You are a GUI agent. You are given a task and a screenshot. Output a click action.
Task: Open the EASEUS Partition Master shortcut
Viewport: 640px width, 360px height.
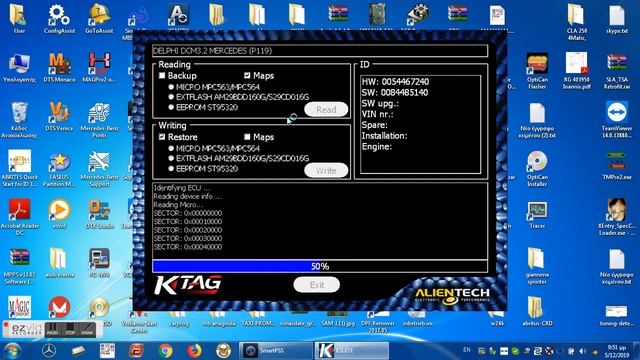59,168
